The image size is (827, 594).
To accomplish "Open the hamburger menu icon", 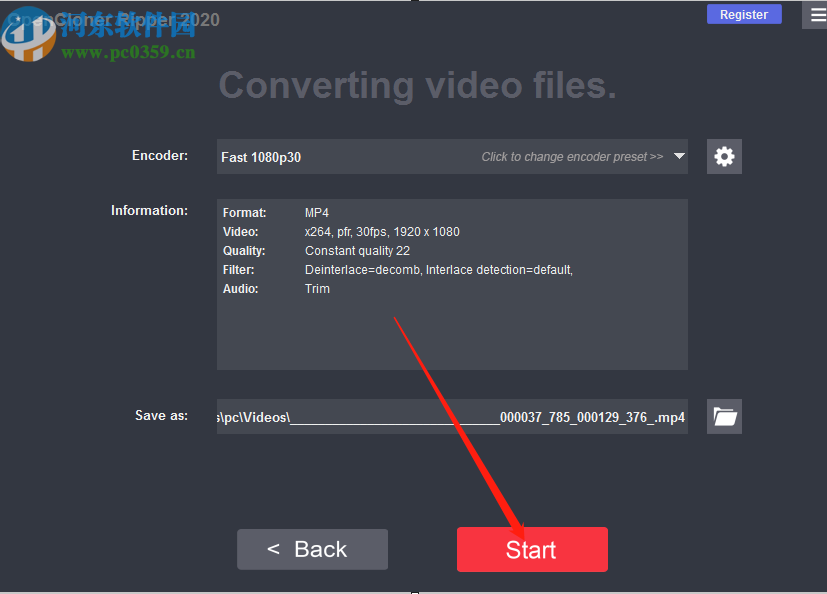I will click(x=816, y=15).
